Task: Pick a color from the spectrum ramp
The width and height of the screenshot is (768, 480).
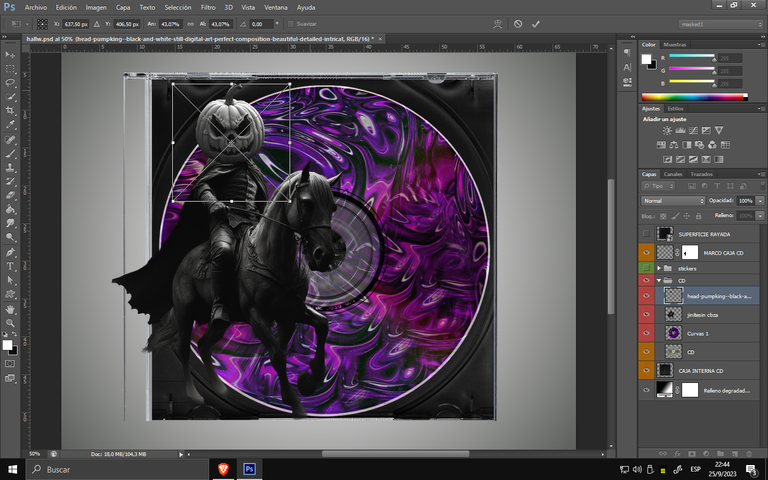Action: point(695,97)
